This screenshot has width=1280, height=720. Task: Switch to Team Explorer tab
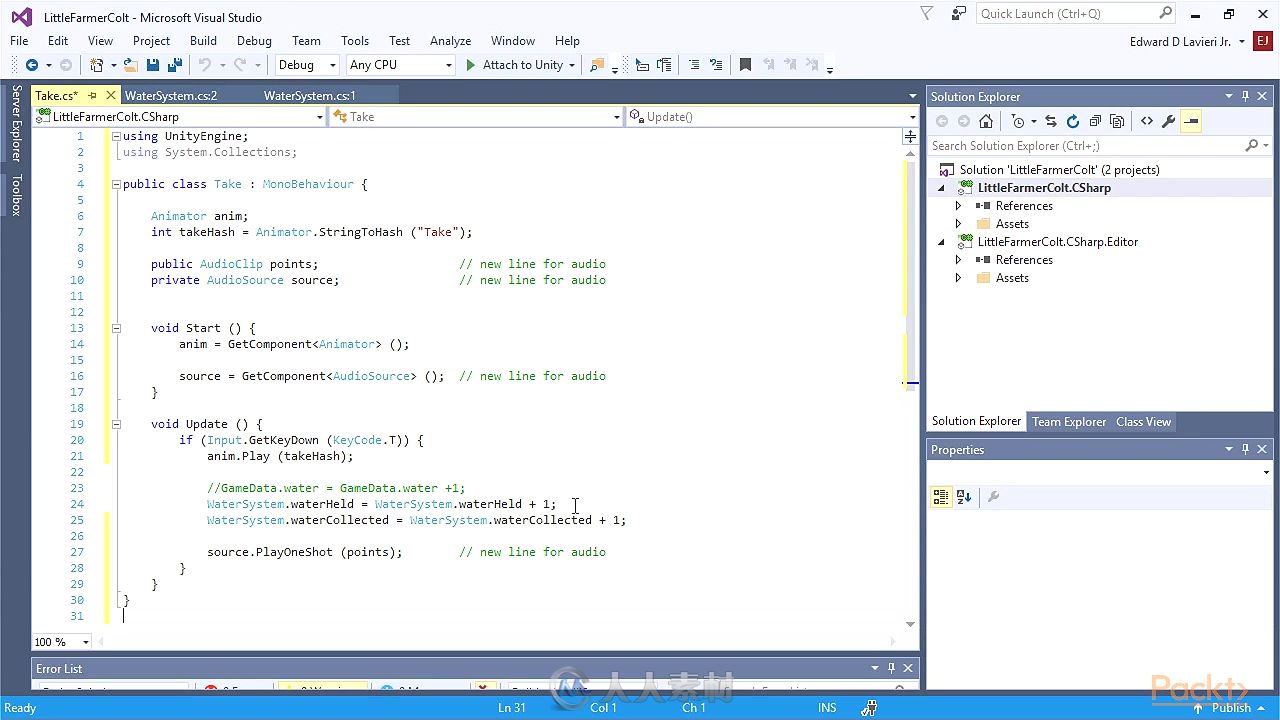1069,422
